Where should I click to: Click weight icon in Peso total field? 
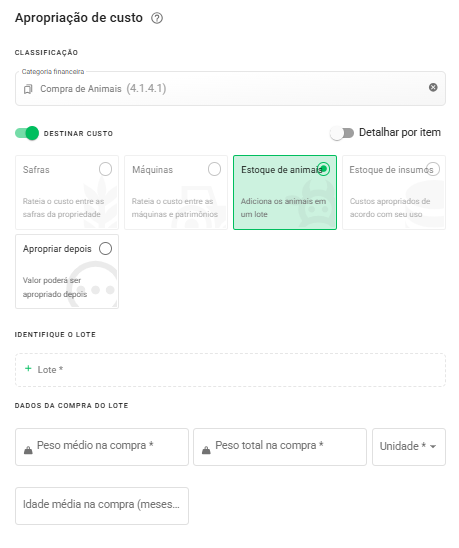coord(206,450)
